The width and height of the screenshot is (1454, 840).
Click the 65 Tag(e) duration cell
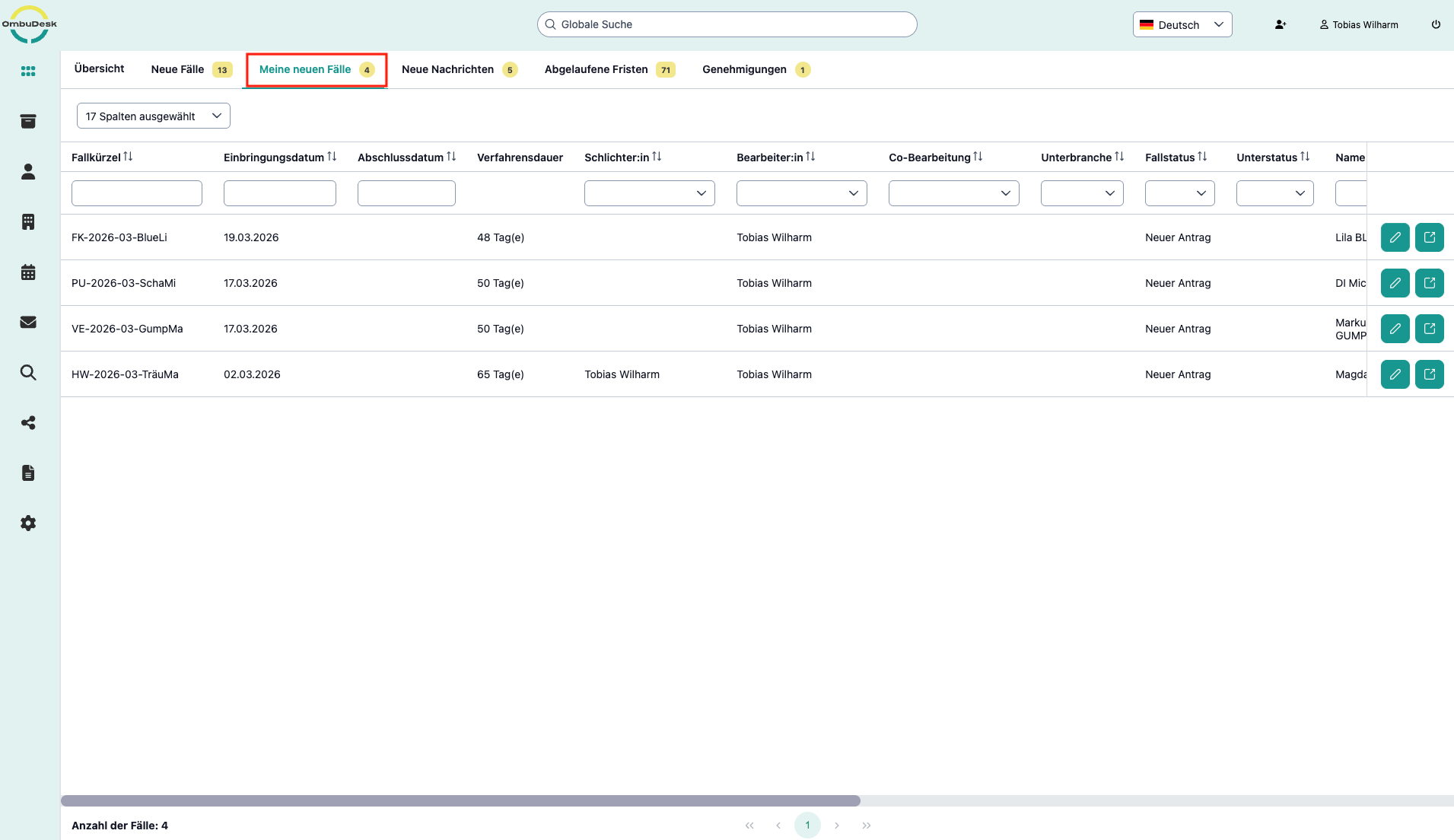point(501,374)
